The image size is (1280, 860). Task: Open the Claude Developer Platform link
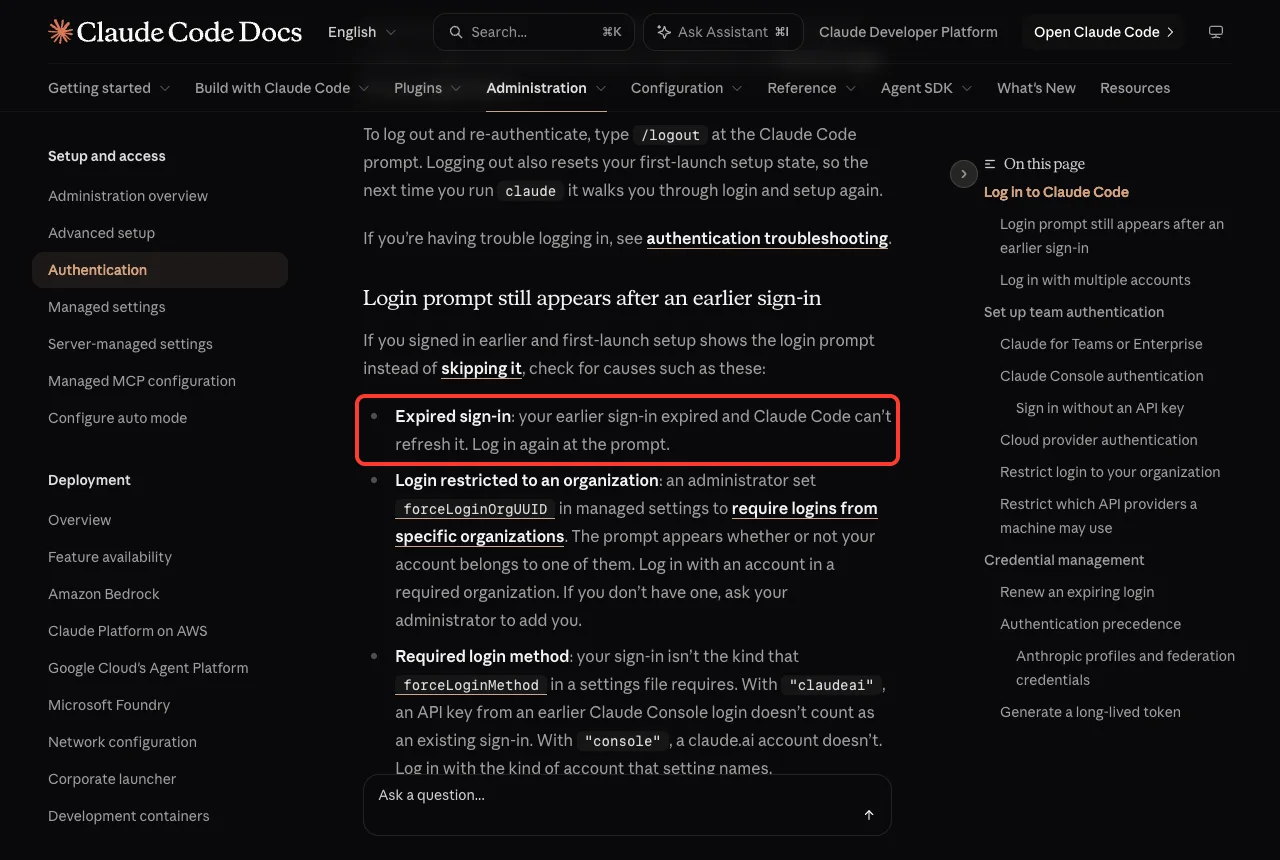pos(908,32)
